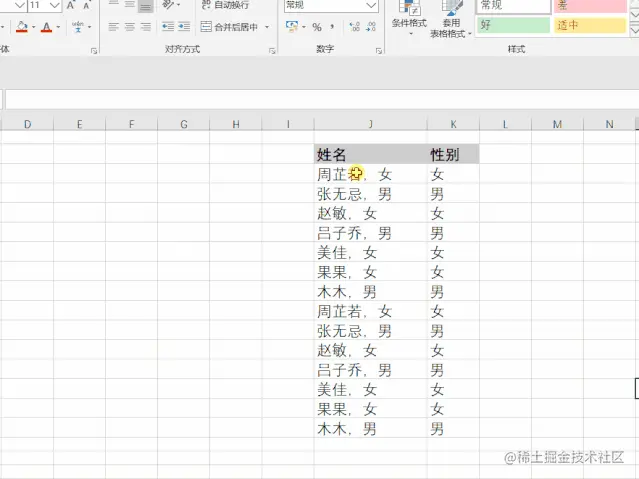Open the 字体 font group dialog launcher
Screen dimensions: 639x479
point(94,51)
